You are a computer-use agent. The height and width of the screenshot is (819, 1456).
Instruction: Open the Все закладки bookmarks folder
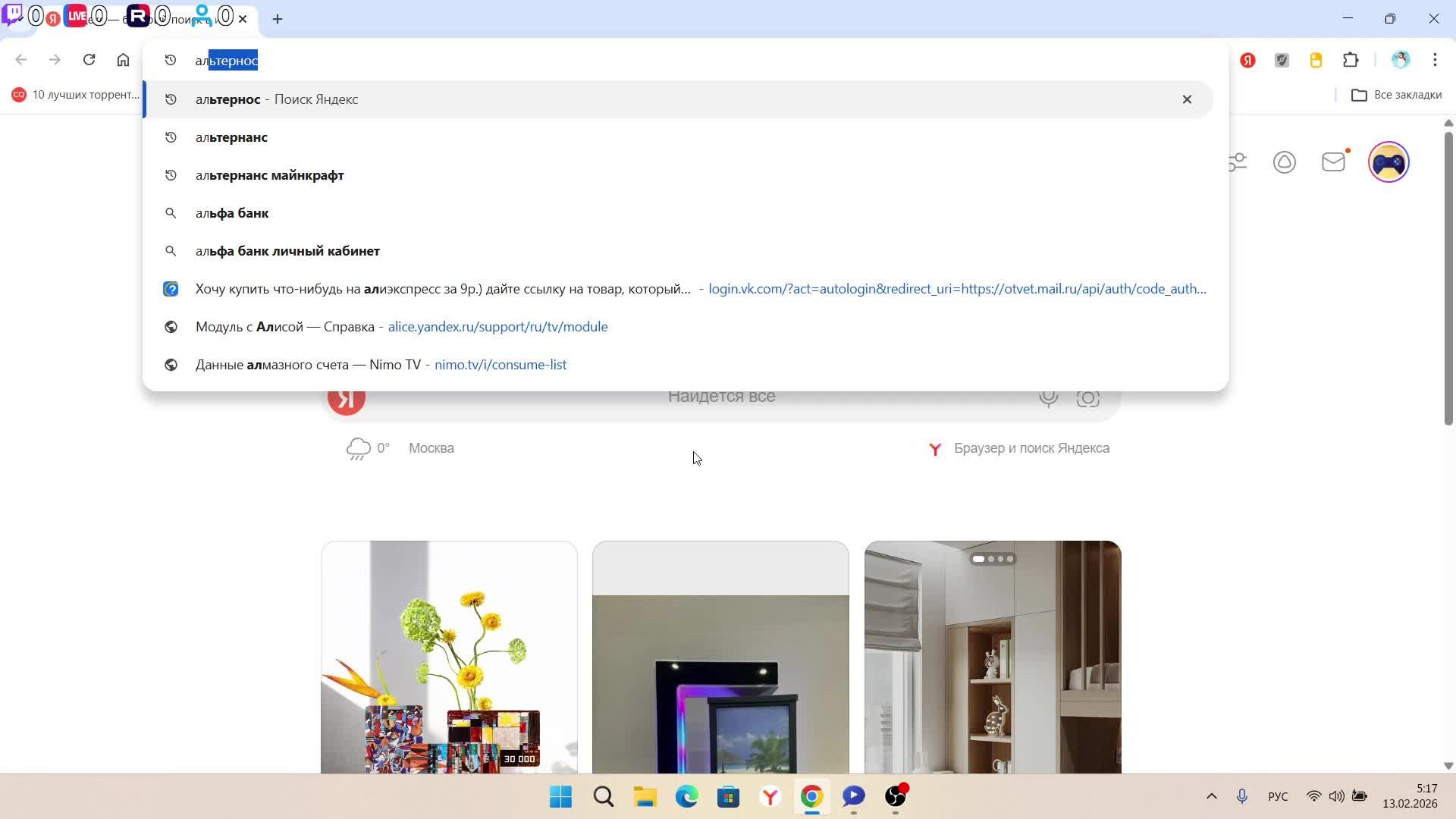[1396, 95]
